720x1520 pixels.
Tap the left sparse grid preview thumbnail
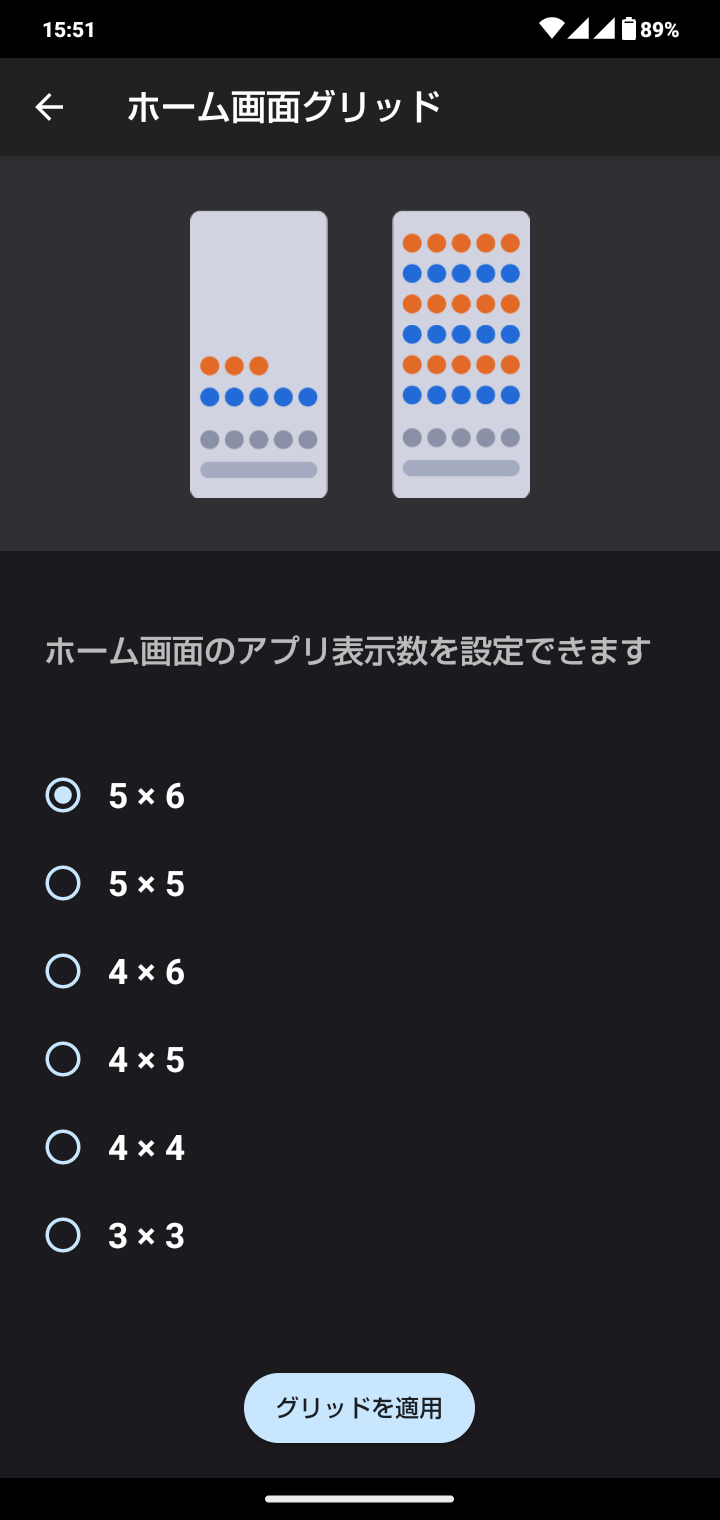click(x=259, y=354)
